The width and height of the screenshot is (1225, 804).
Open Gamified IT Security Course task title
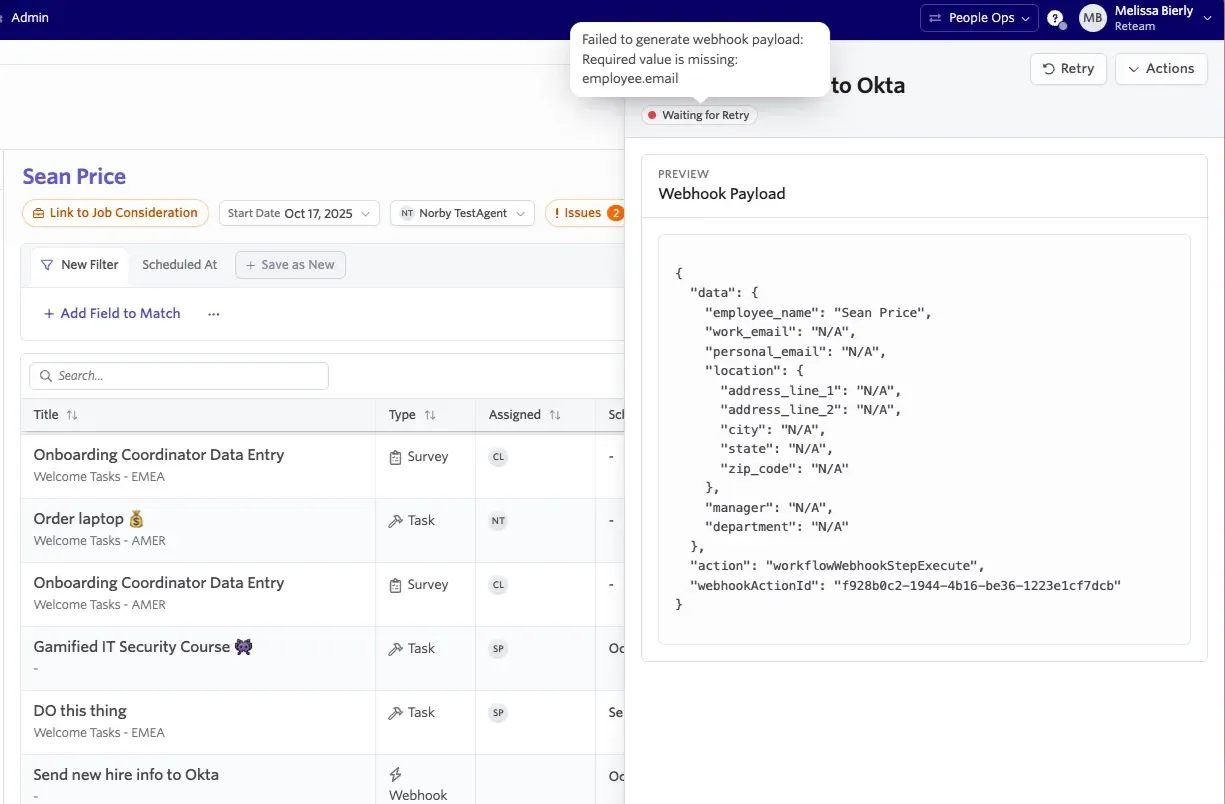pyautogui.click(x=143, y=647)
